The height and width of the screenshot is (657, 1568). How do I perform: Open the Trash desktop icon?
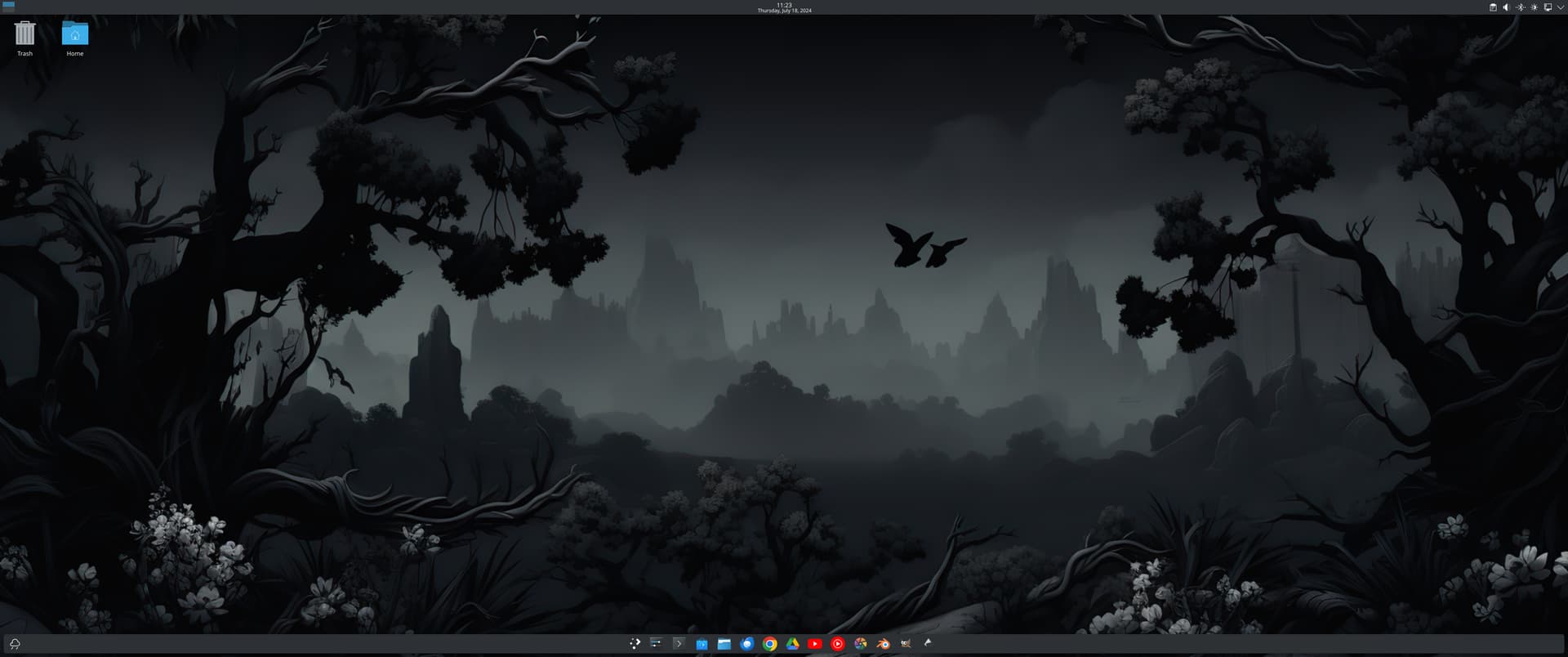pos(24,34)
